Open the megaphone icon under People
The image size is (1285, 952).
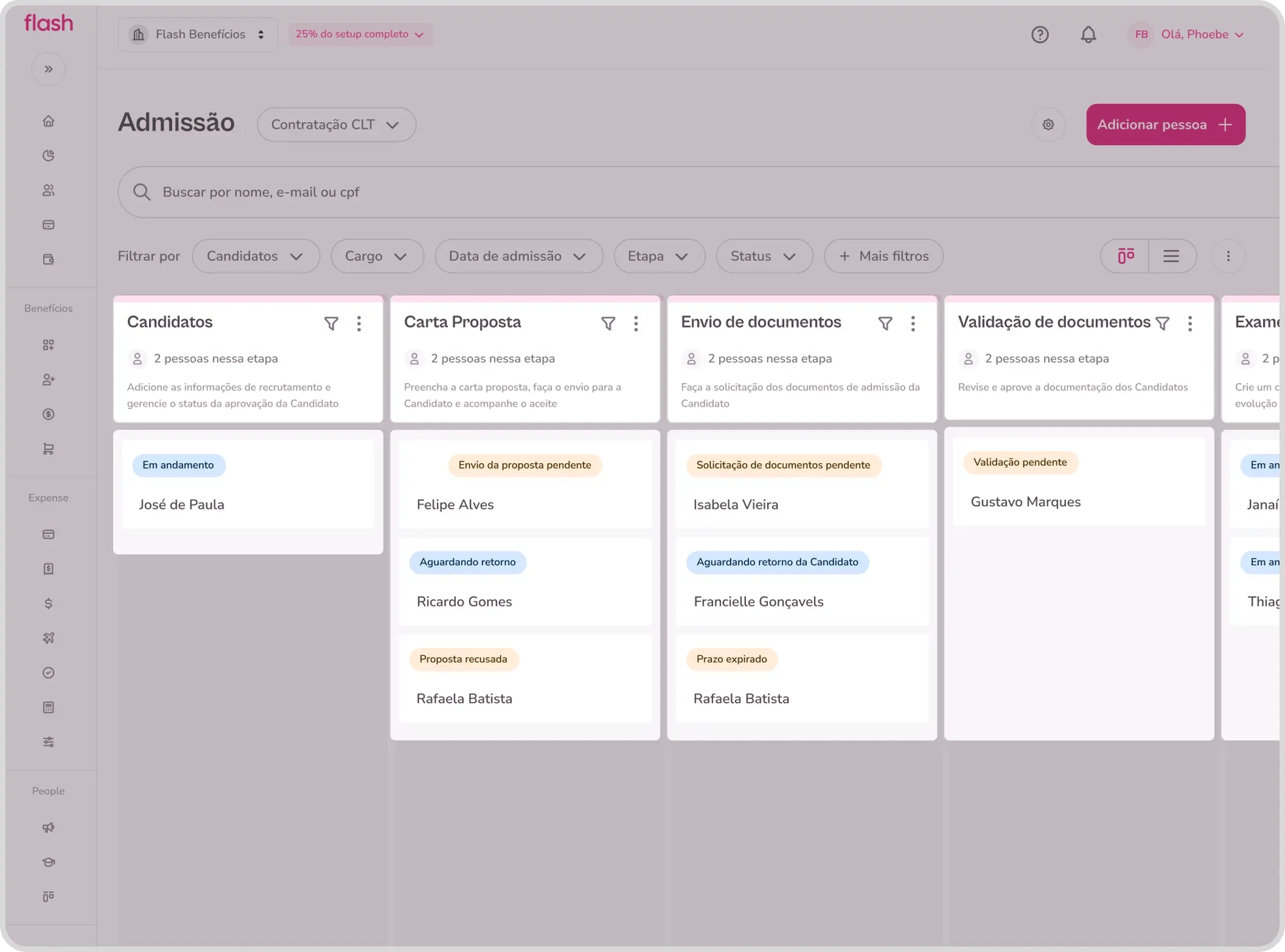[x=48, y=827]
